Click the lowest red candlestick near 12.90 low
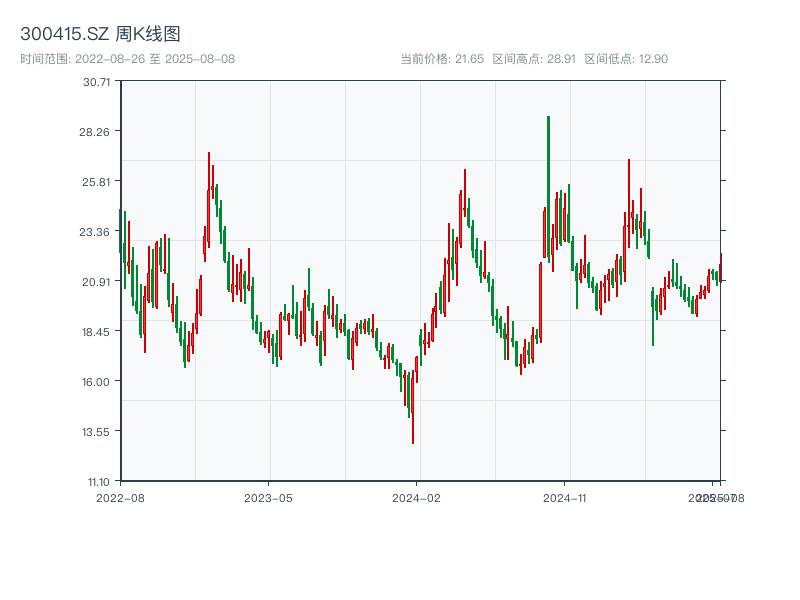 tap(413, 407)
